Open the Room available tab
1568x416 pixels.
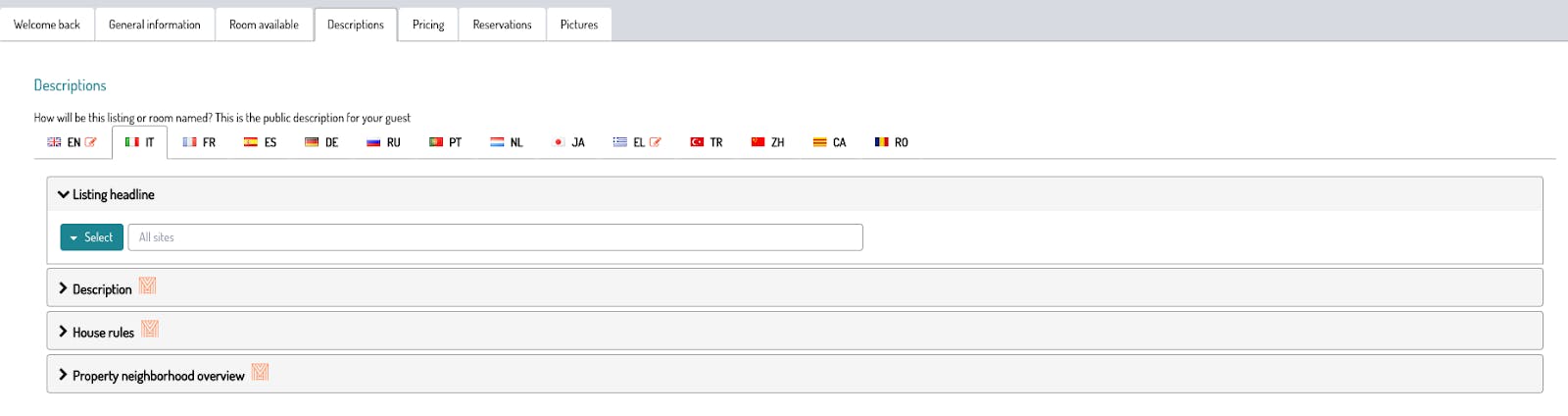(264, 25)
